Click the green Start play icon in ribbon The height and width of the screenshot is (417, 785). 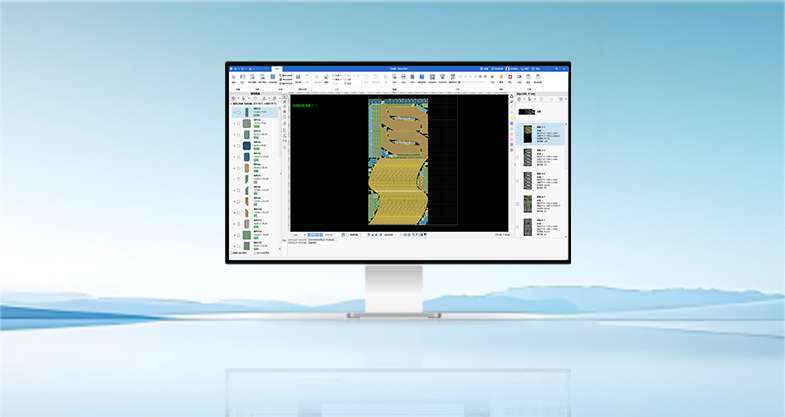click(491, 77)
